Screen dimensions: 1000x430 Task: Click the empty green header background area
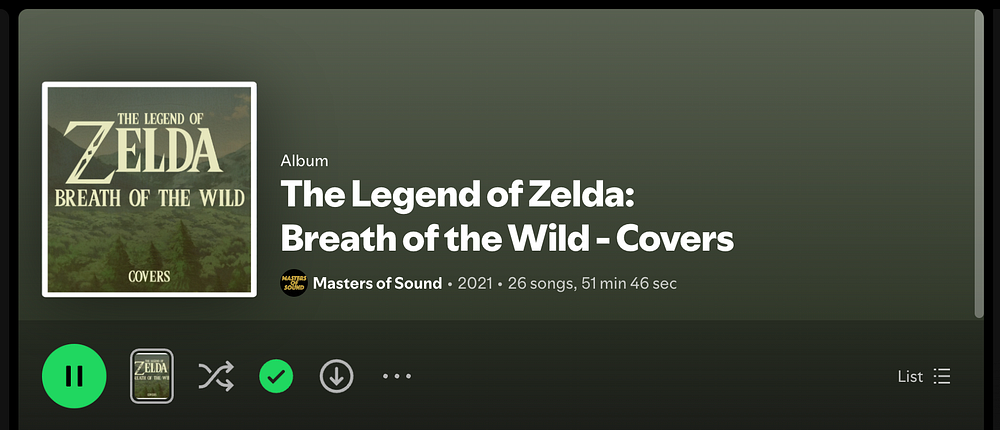606,83
